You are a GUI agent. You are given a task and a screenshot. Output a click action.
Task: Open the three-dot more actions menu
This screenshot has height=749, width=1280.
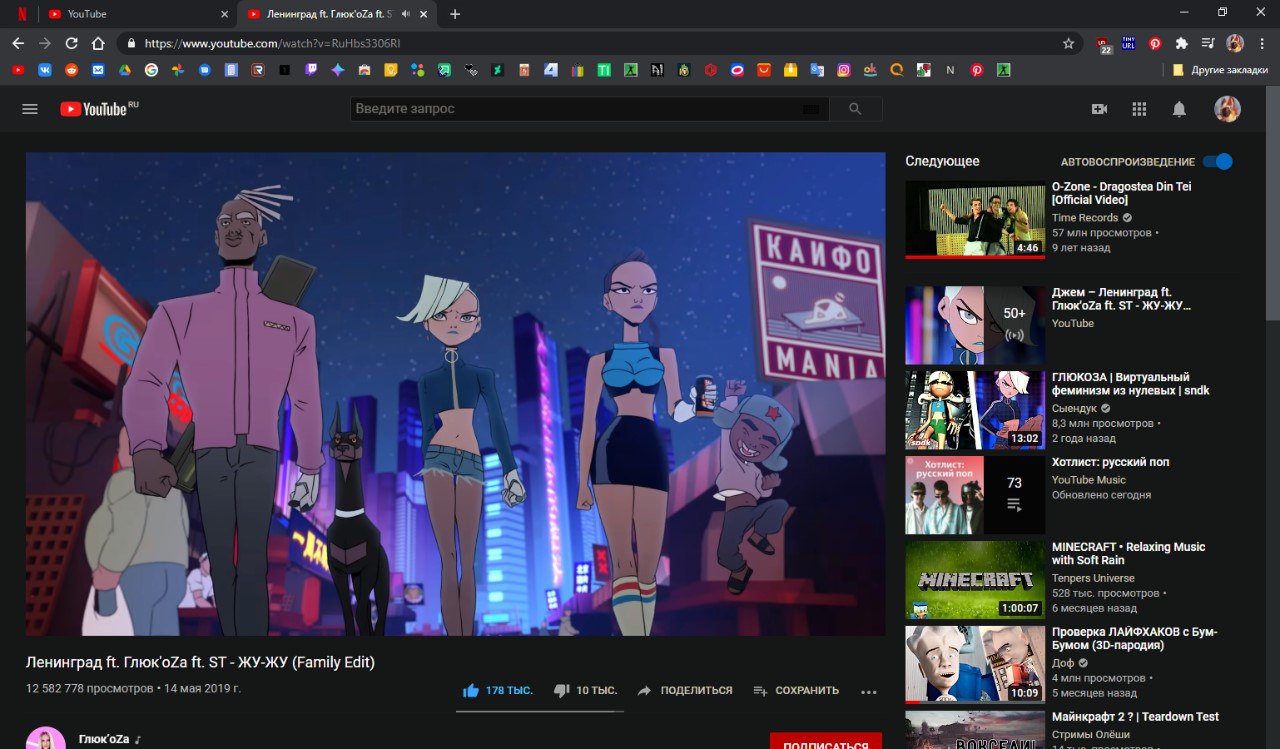pos(868,691)
